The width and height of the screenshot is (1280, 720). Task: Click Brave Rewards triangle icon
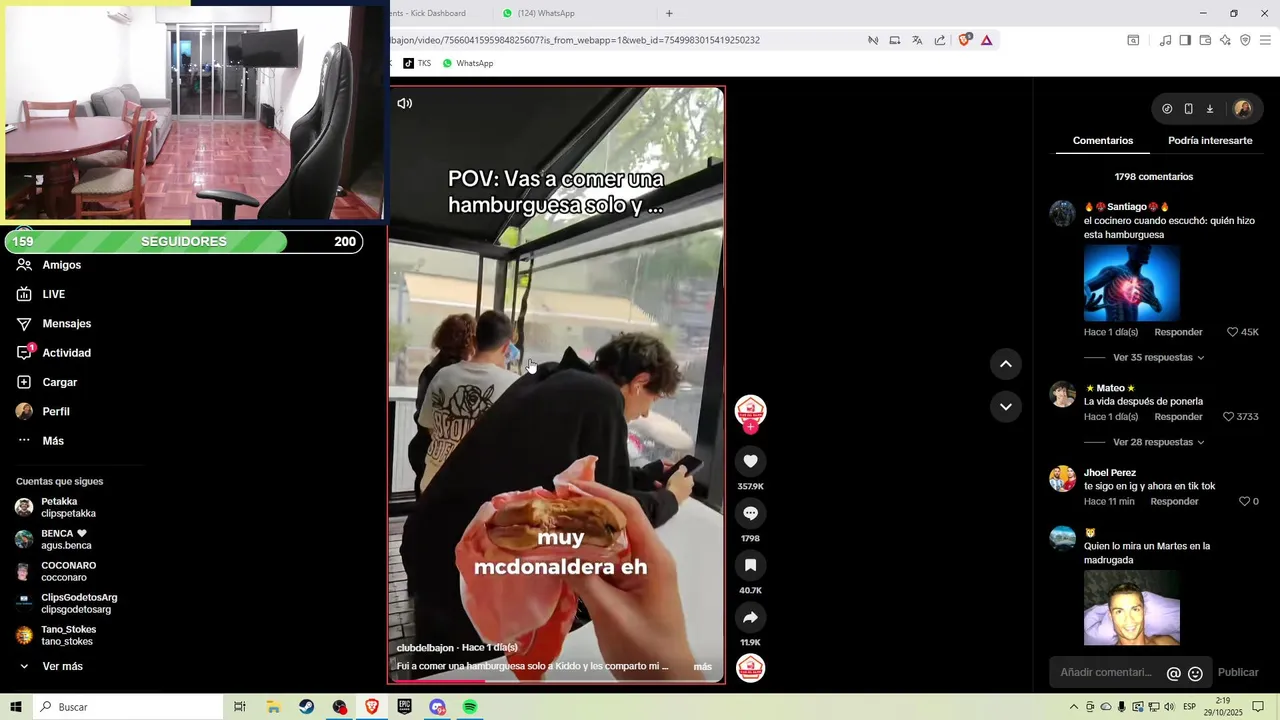click(986, 40)
